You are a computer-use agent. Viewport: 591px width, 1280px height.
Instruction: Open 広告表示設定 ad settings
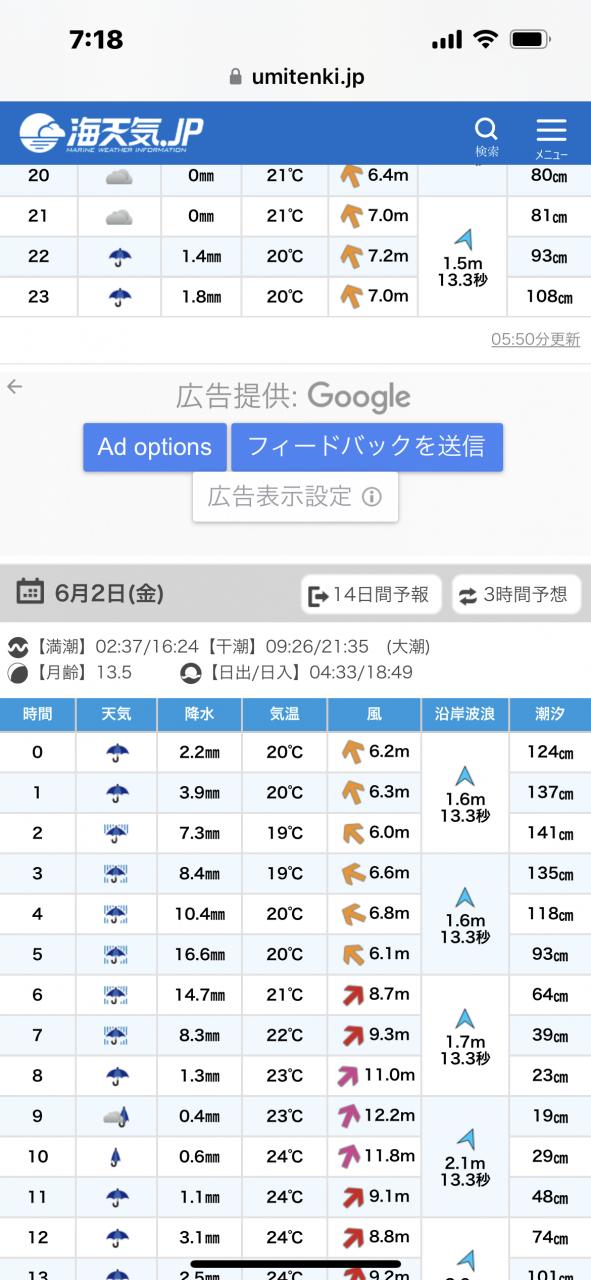tap(295, 497)
